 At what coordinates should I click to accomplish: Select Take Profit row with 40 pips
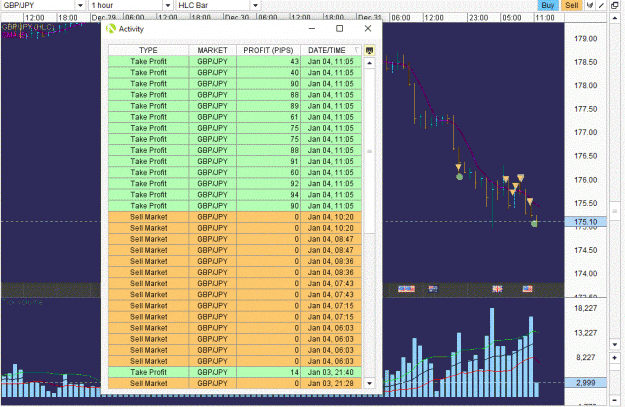[235, 73]
